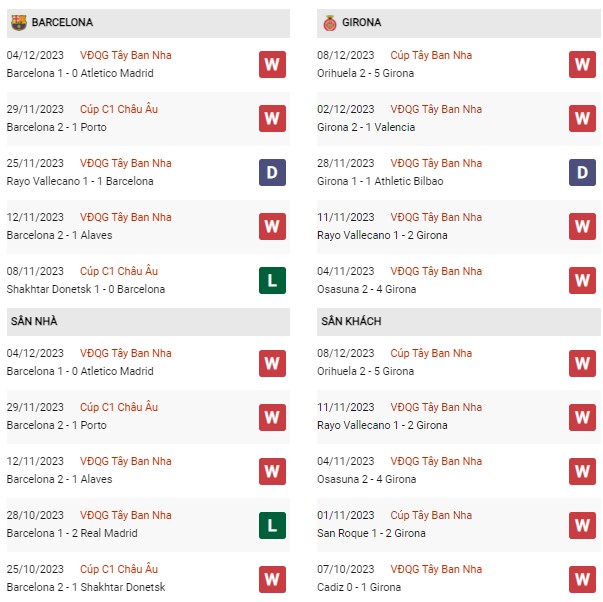Click the Girona 2 - 1 Valencia match result

click(x=366, y=127)
